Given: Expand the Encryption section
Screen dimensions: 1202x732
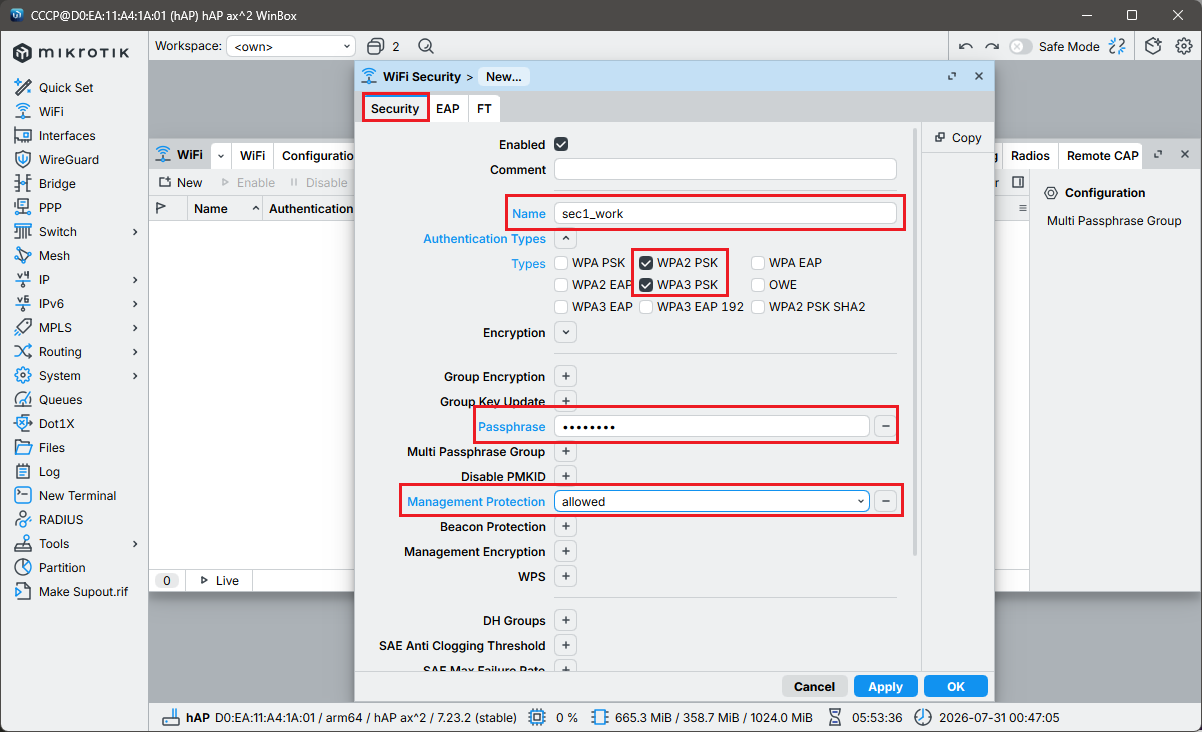Looking at the screenshot, I should (565, 332).
